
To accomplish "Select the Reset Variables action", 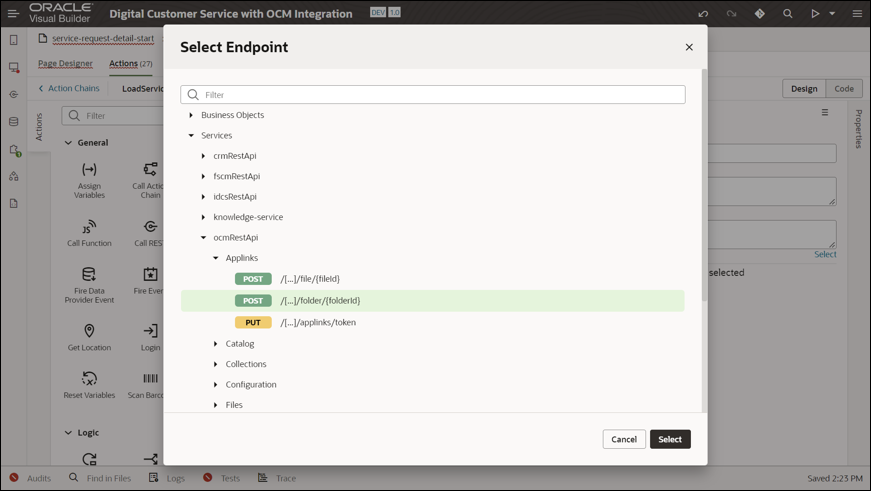I will [x=89, y=385].
